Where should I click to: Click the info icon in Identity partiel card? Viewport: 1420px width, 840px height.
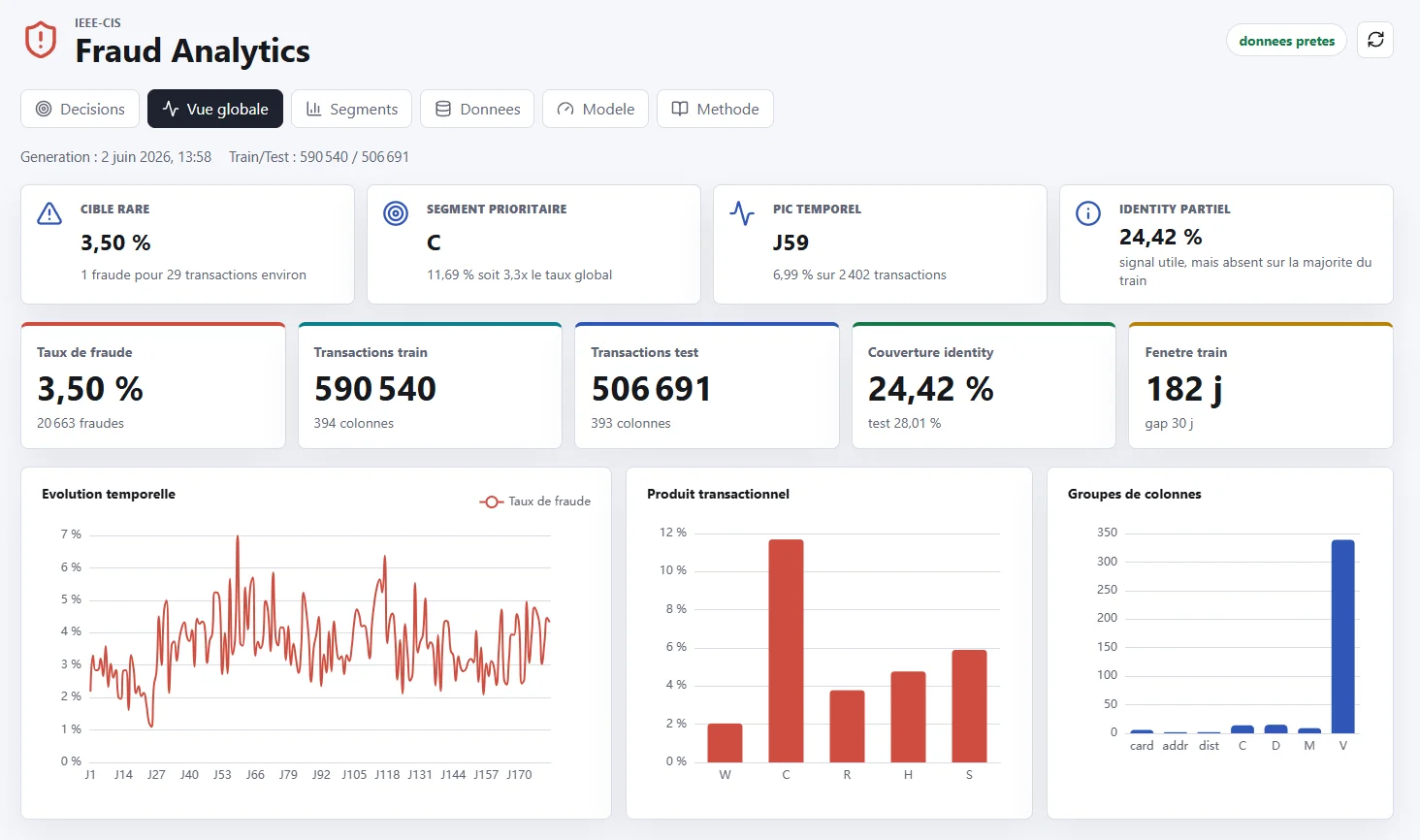(1088, 213)
